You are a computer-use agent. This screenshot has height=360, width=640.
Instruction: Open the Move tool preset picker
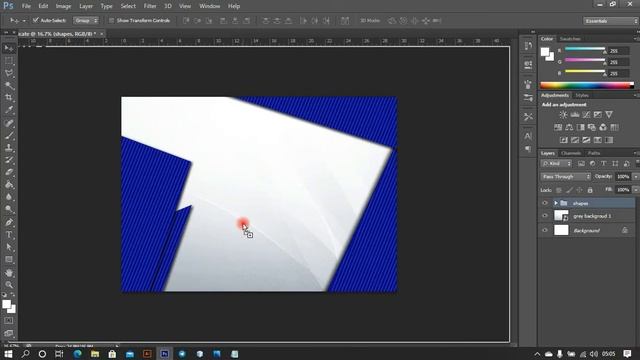[18, 20]
